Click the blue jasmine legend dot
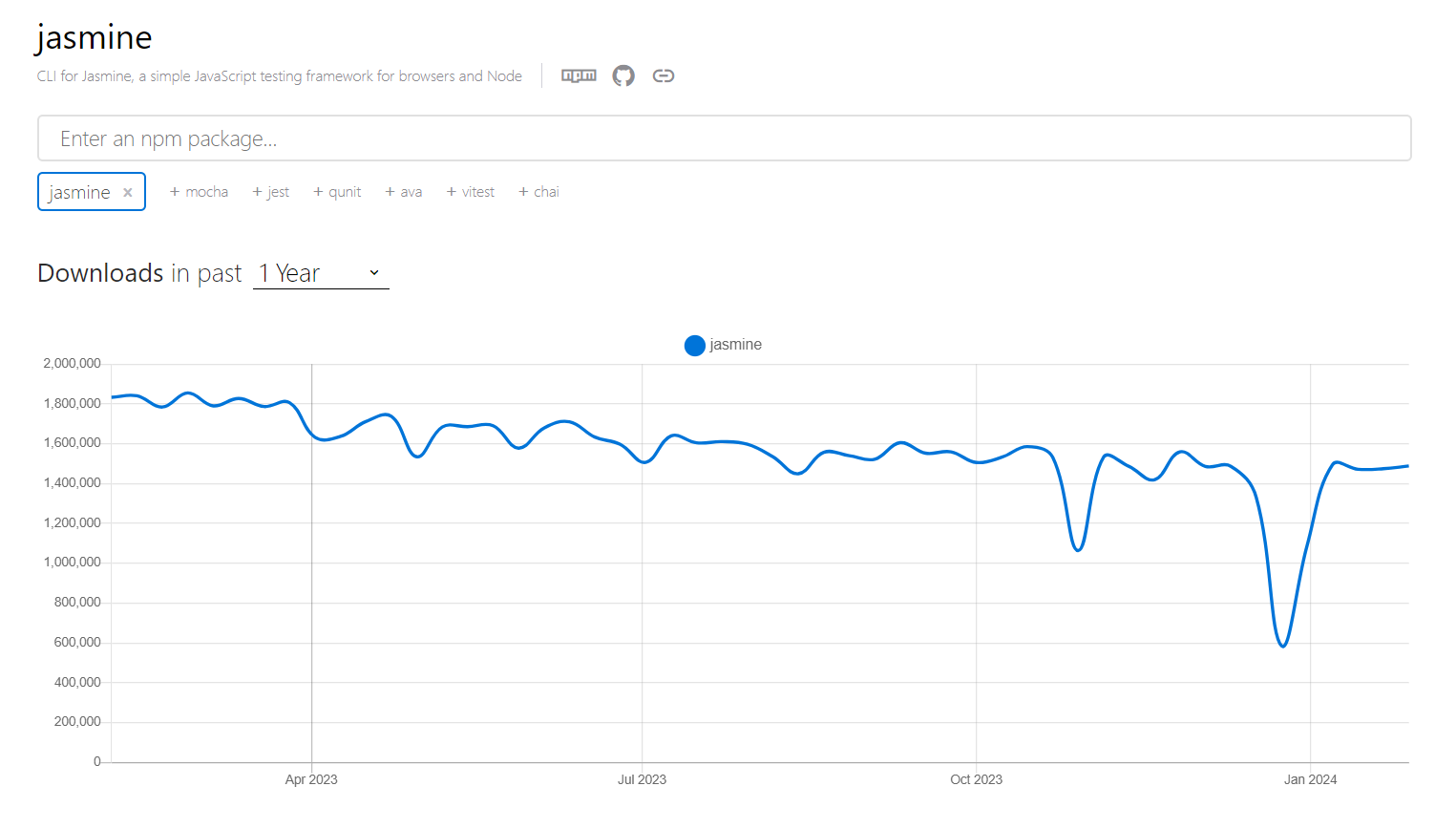Viewport: 1456px width, 829px height. (x=695, y=345)
